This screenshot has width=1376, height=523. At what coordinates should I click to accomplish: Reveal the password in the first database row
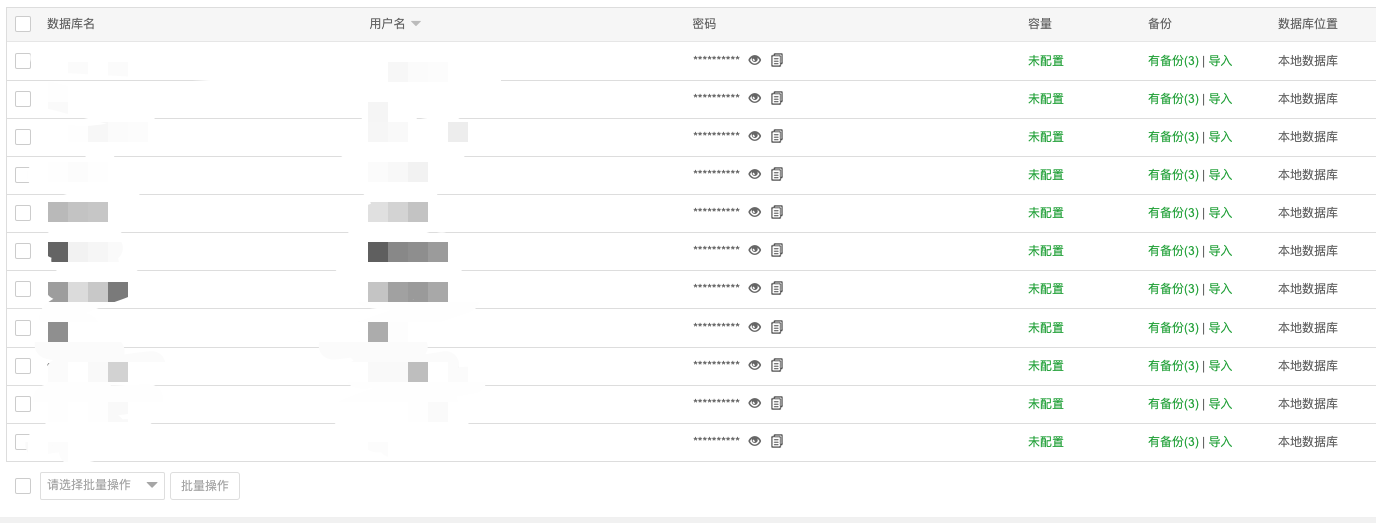tap(755, 60)
